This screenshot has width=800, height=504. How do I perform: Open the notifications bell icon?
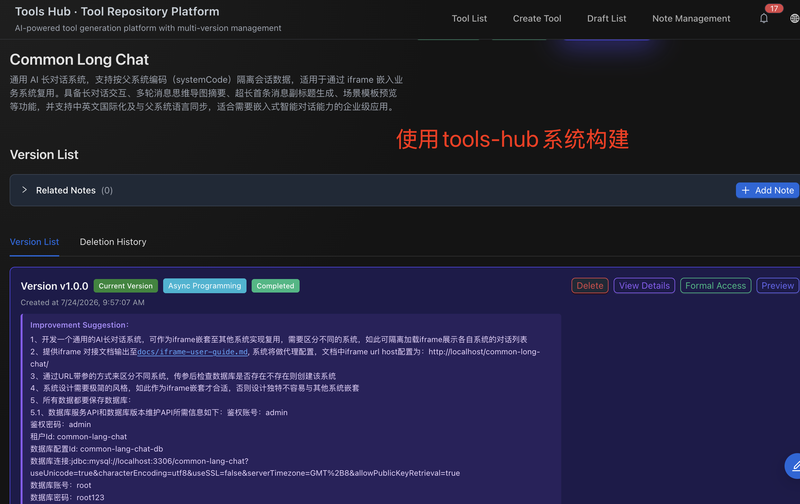763,18
